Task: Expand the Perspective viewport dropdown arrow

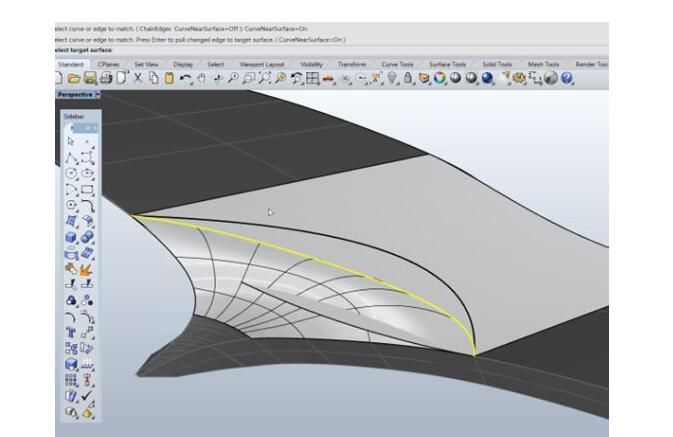Action: coord(98,95)
